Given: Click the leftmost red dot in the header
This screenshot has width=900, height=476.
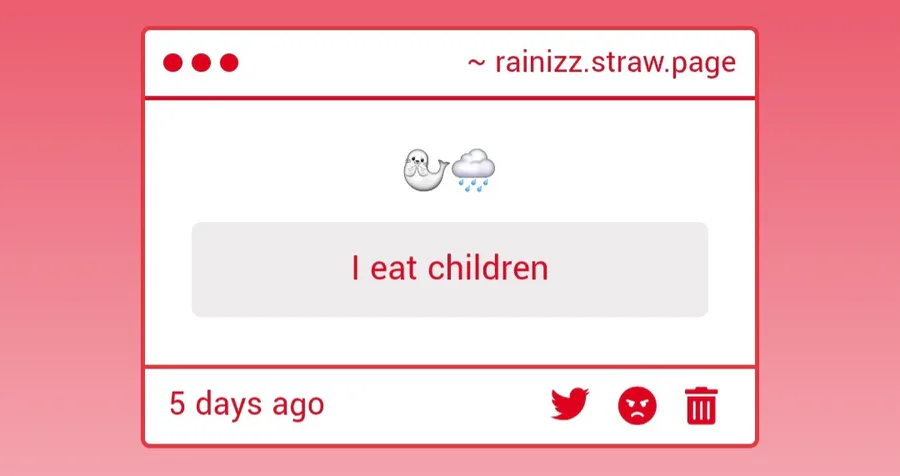Looking at the screenshot, I should click(173, 63).
